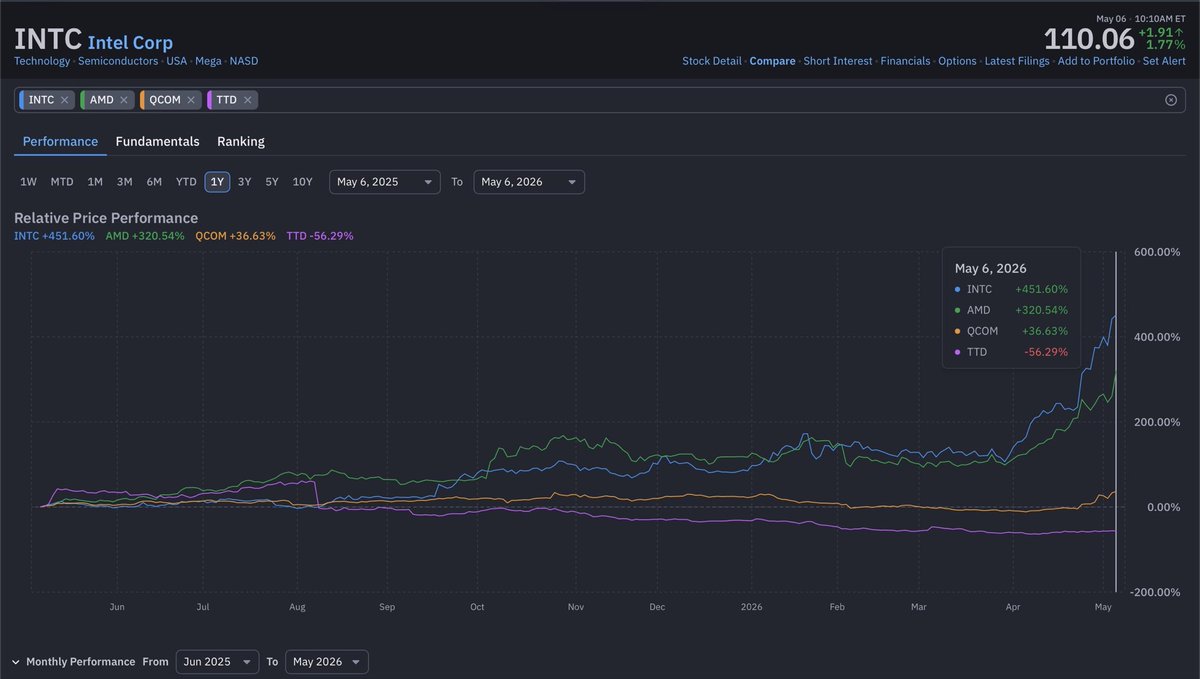Open the Short Interest link
The height and width of the screenshot is (679, 1200).
pyautogui.click(x=838, y=61)
